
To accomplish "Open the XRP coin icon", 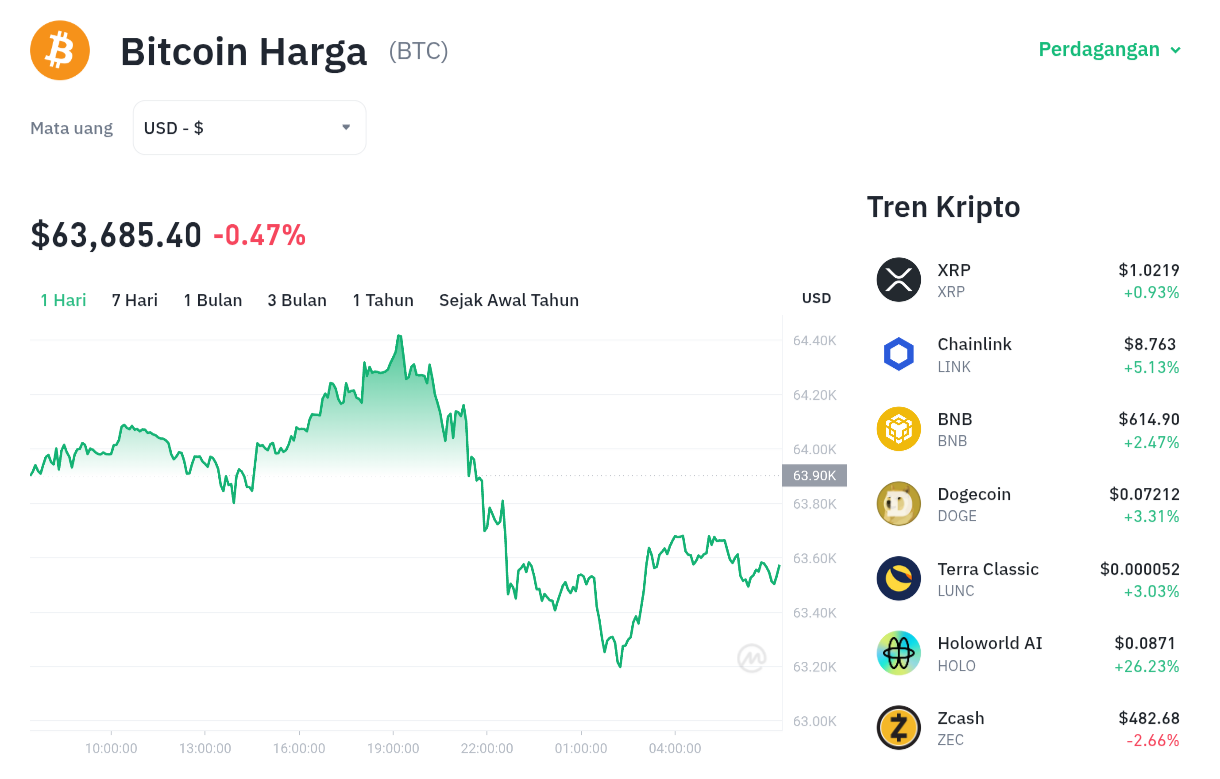I will pos(899,280).
